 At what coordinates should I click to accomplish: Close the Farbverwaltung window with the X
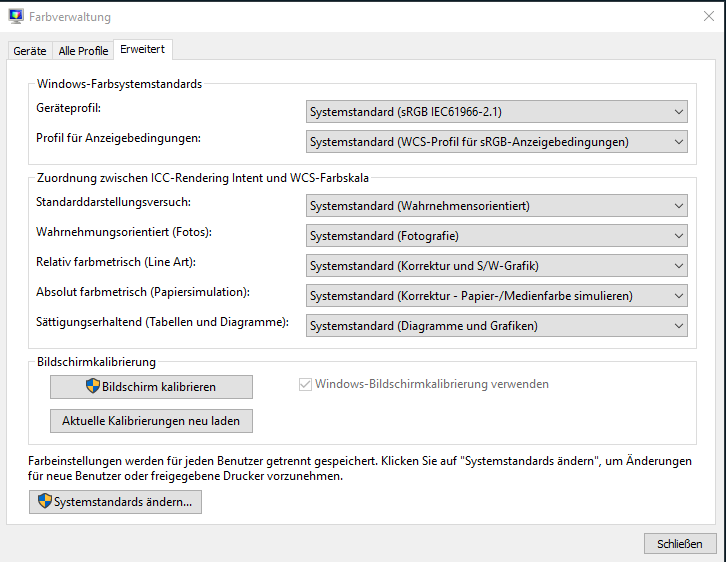[x=708, y=17]
